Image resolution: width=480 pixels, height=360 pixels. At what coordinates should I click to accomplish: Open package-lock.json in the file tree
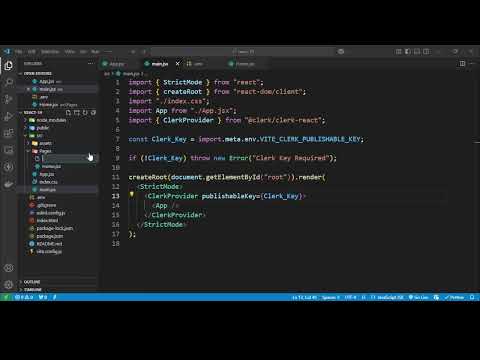[55, 228]
